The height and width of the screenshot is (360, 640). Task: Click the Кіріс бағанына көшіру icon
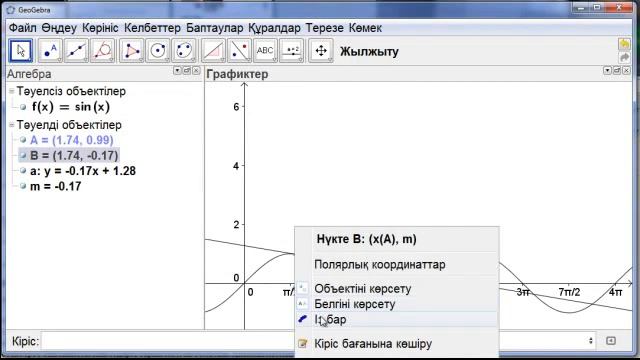pos(302,344)
